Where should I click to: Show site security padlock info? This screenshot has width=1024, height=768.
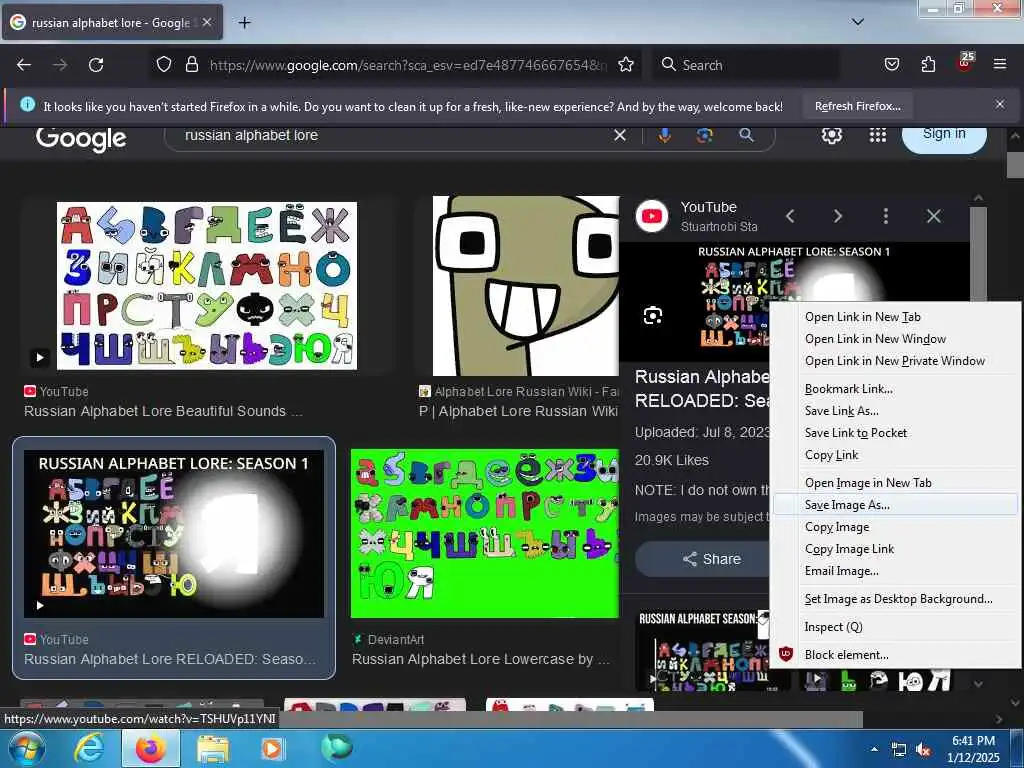[191, 64]
